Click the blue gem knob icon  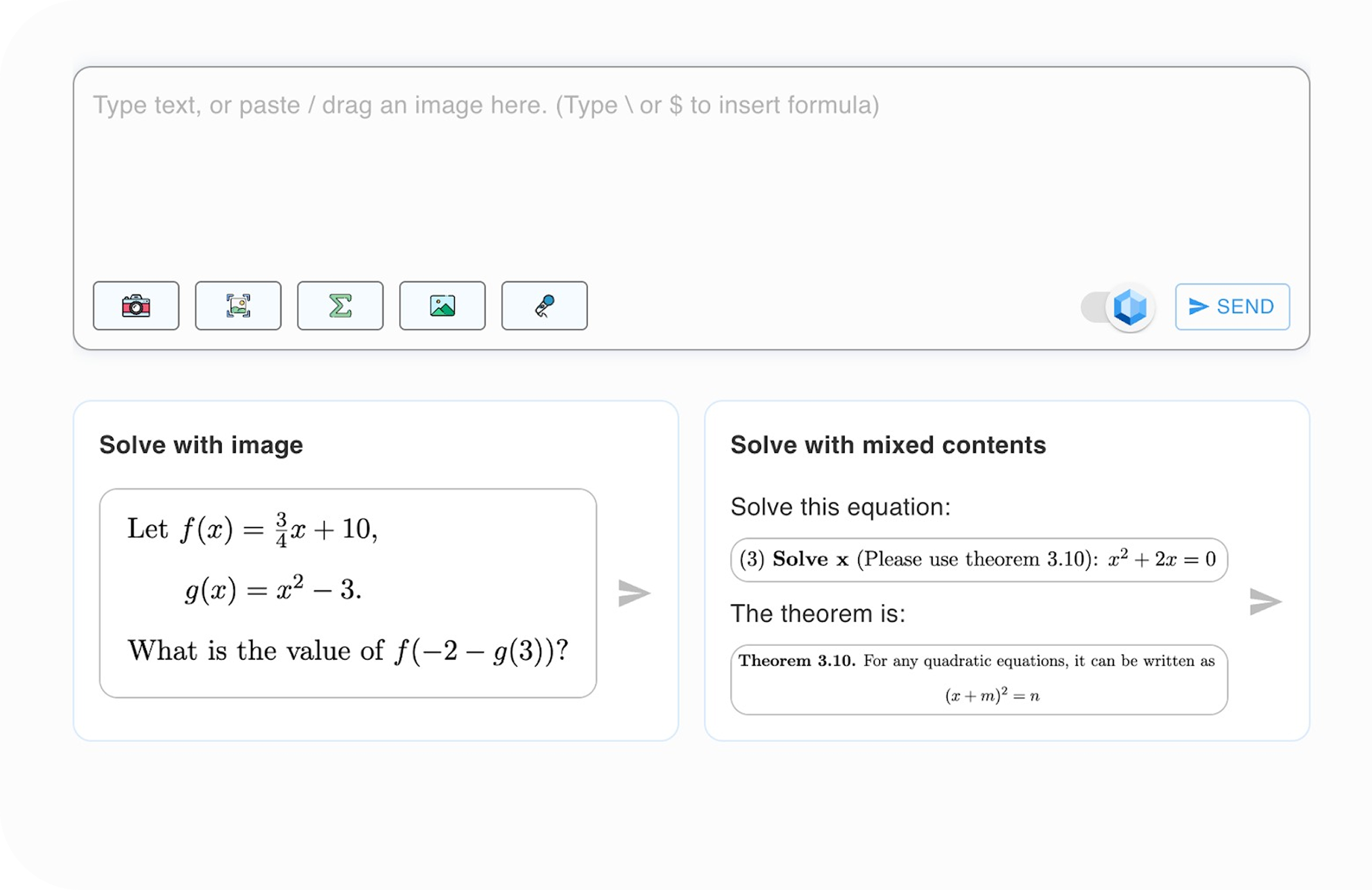click(x=1130, y=307)
